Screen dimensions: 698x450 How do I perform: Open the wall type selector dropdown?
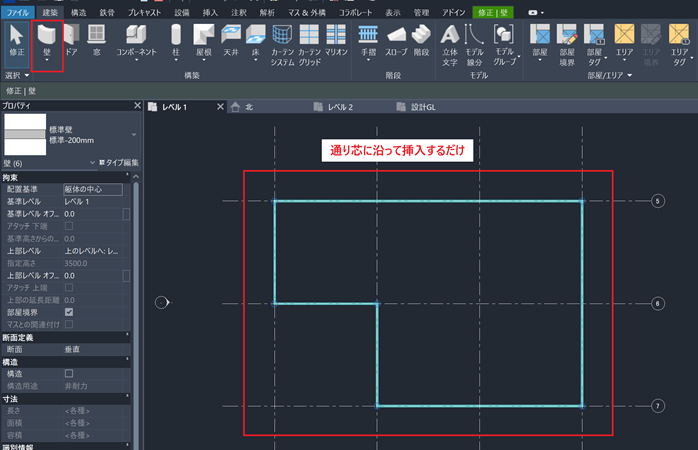tap(133, 134)
